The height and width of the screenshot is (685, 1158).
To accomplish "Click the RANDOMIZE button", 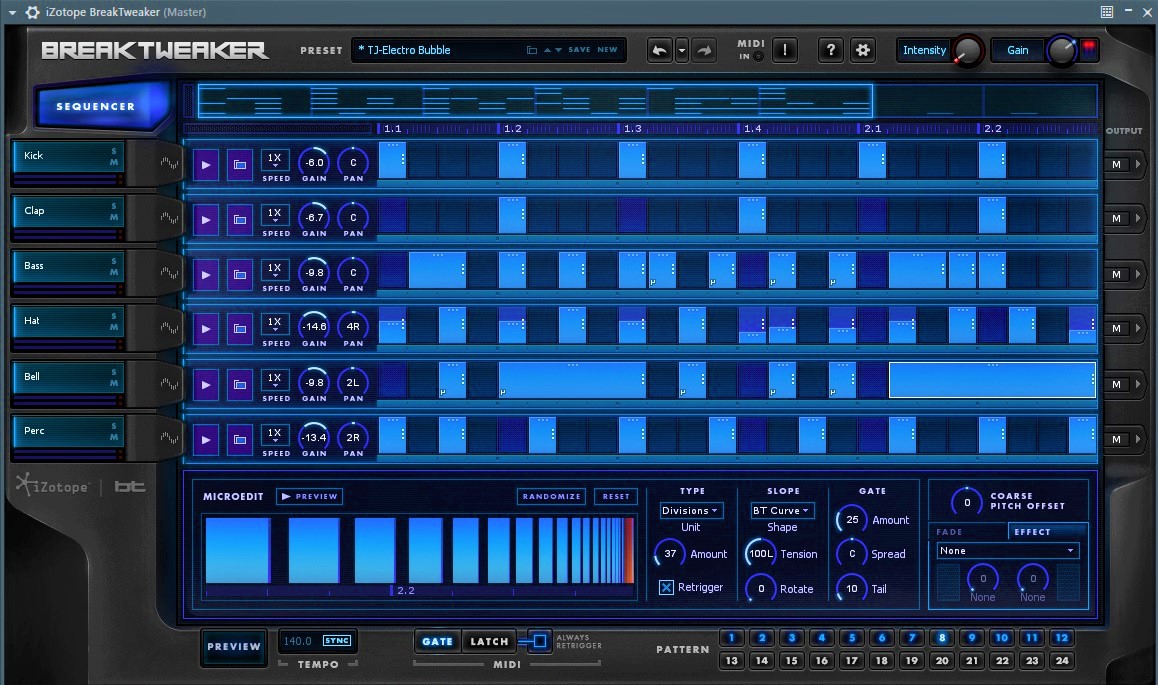I will pos(551,497).
